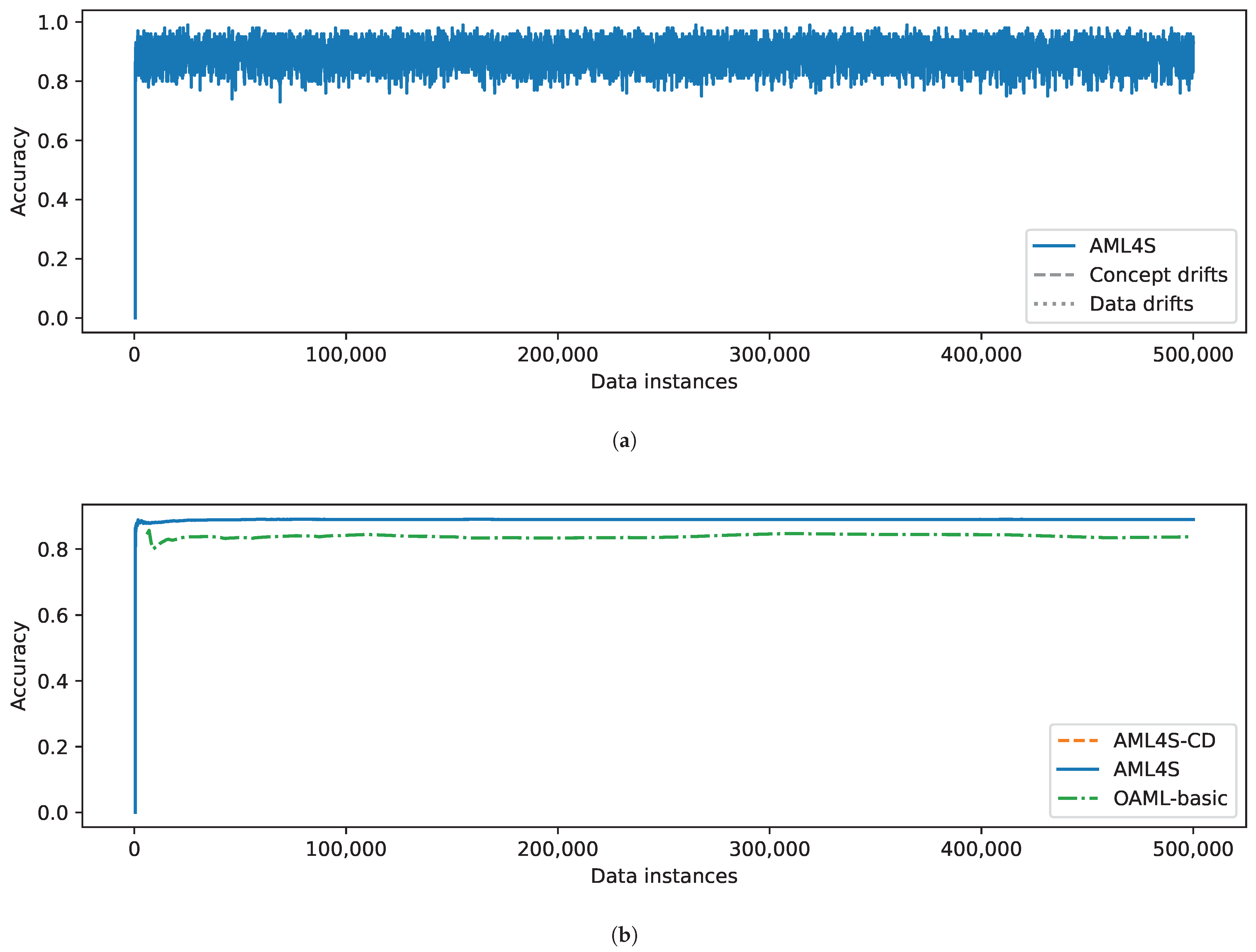
Task: Click the 100,000 tick label on bottom chart
Action: point(346,849)
